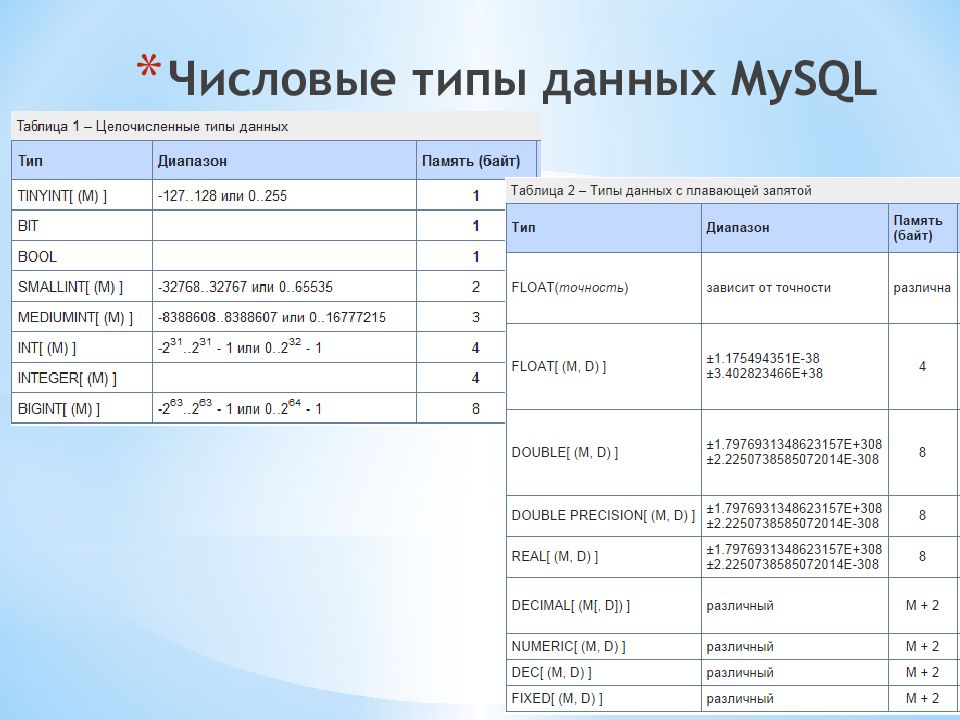Click the caption 'Таблица 2 – Типы данных с плавающей запятой'
The image size is (960, 720).
pyautogui.click(x=661, y=190)
